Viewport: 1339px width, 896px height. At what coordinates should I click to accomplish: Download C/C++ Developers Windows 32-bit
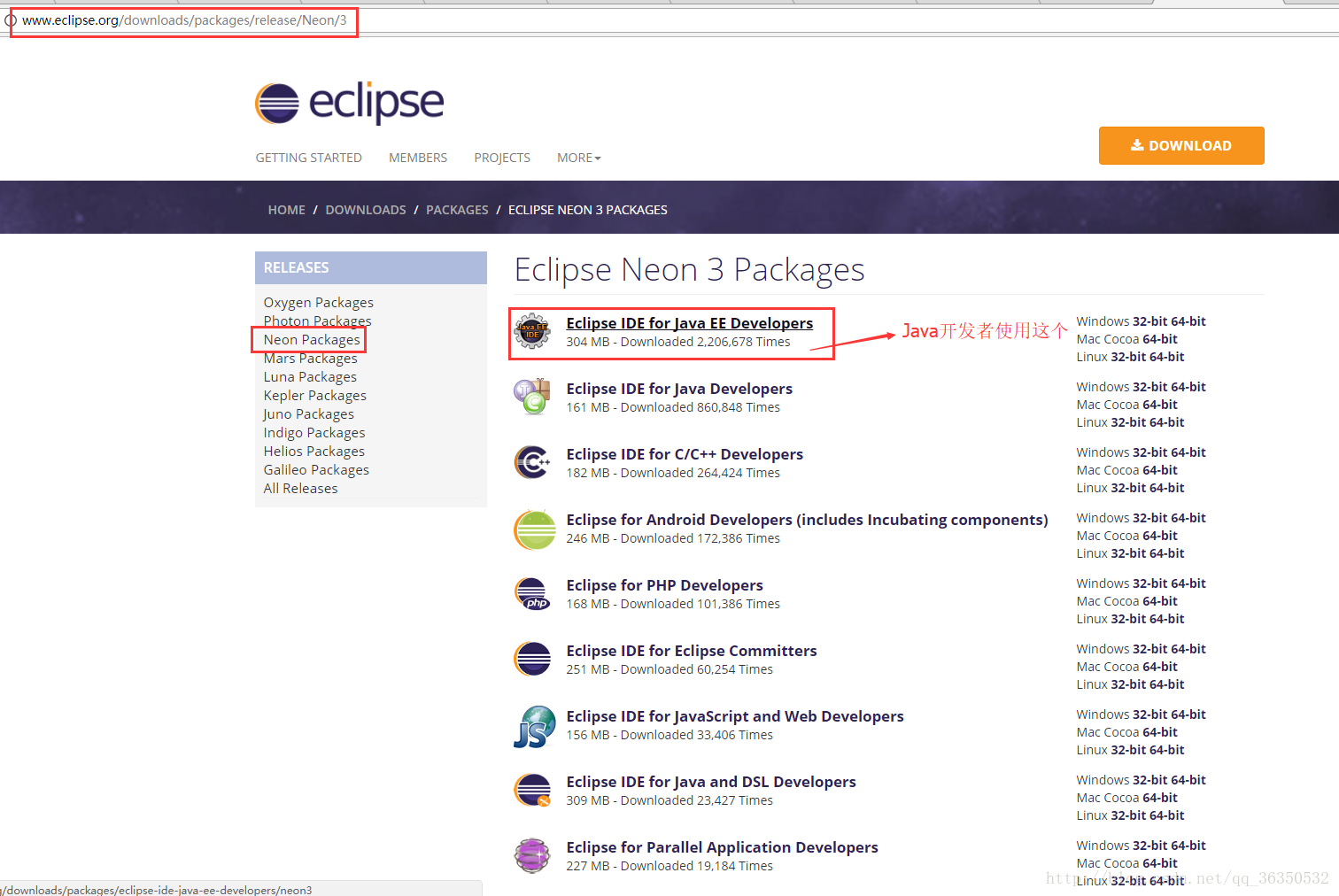click(1150, 452)
